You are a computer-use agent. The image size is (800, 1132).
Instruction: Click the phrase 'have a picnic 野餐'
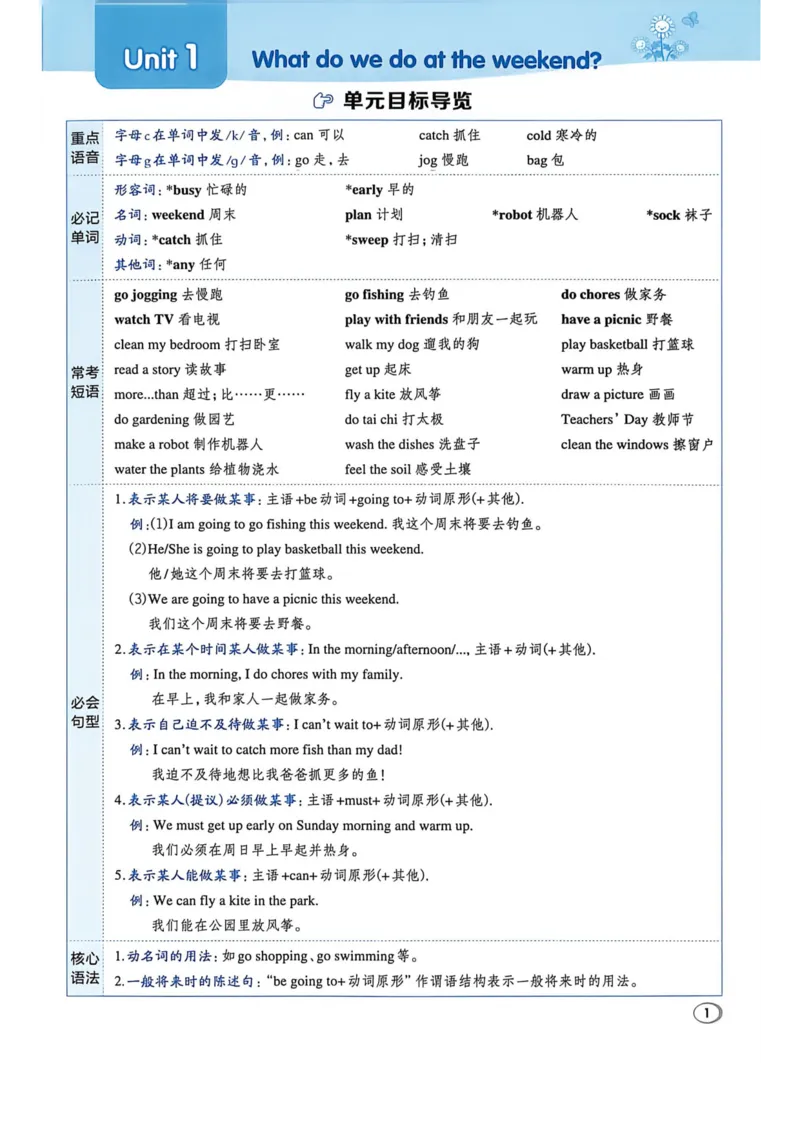pos(617,319)
